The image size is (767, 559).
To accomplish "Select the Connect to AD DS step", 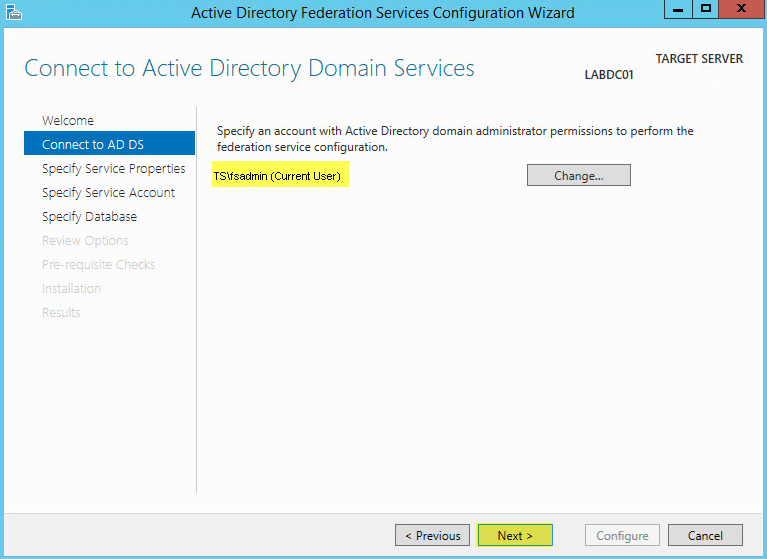I will [109, 144].
